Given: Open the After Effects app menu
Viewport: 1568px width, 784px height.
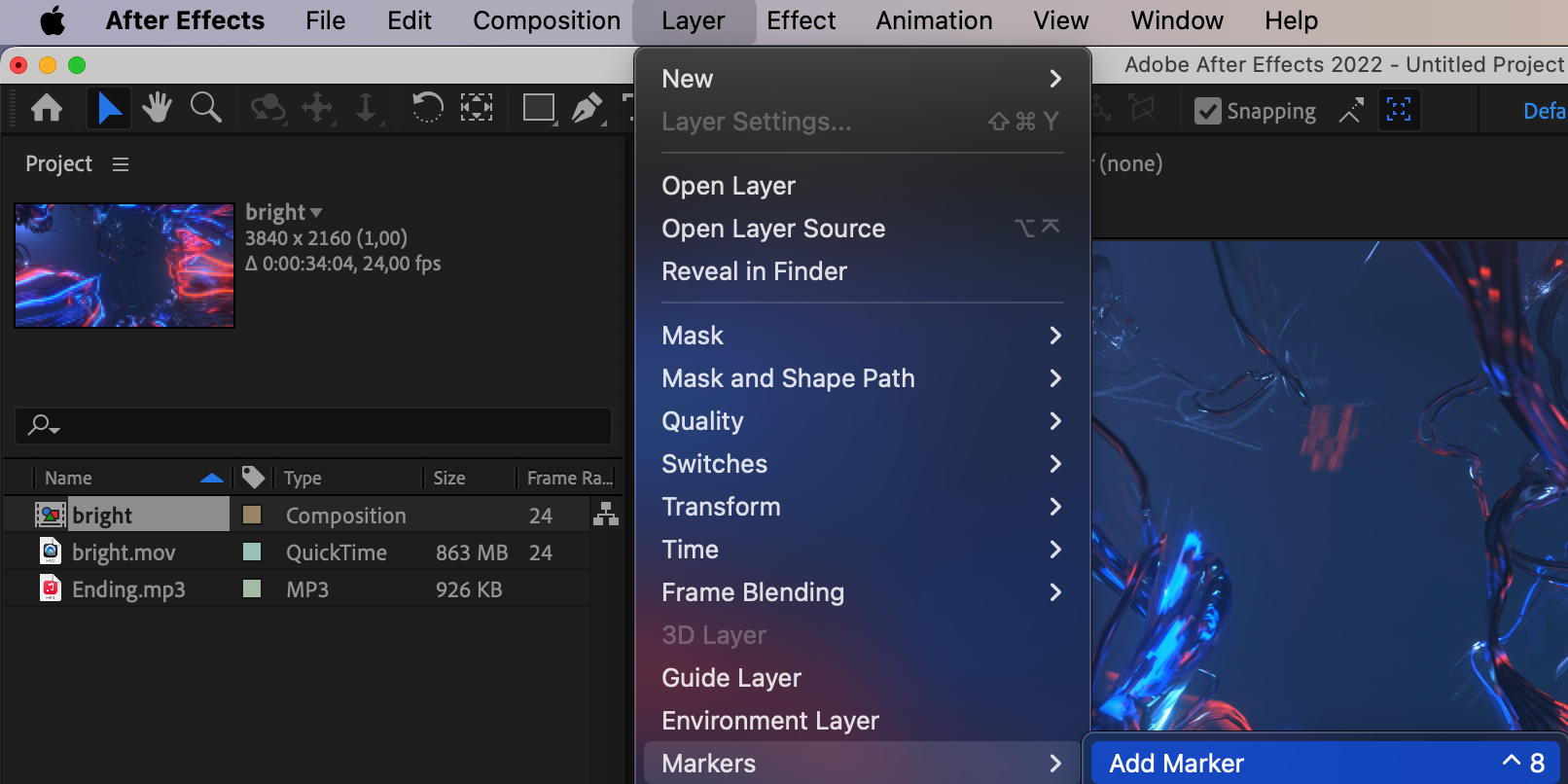Looking at the screenshot, I should pyautogui.click(x=185, y=20).
